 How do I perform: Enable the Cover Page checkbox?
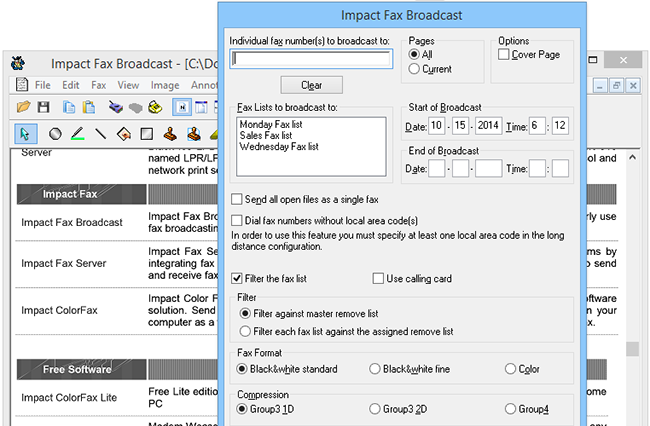tap(504, 54)
